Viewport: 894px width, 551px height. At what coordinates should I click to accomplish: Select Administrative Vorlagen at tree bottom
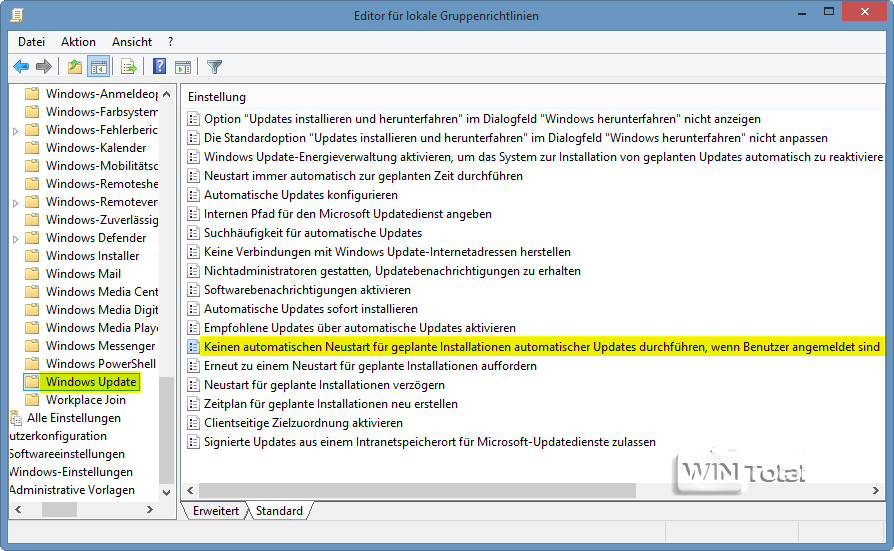point(72,490)
